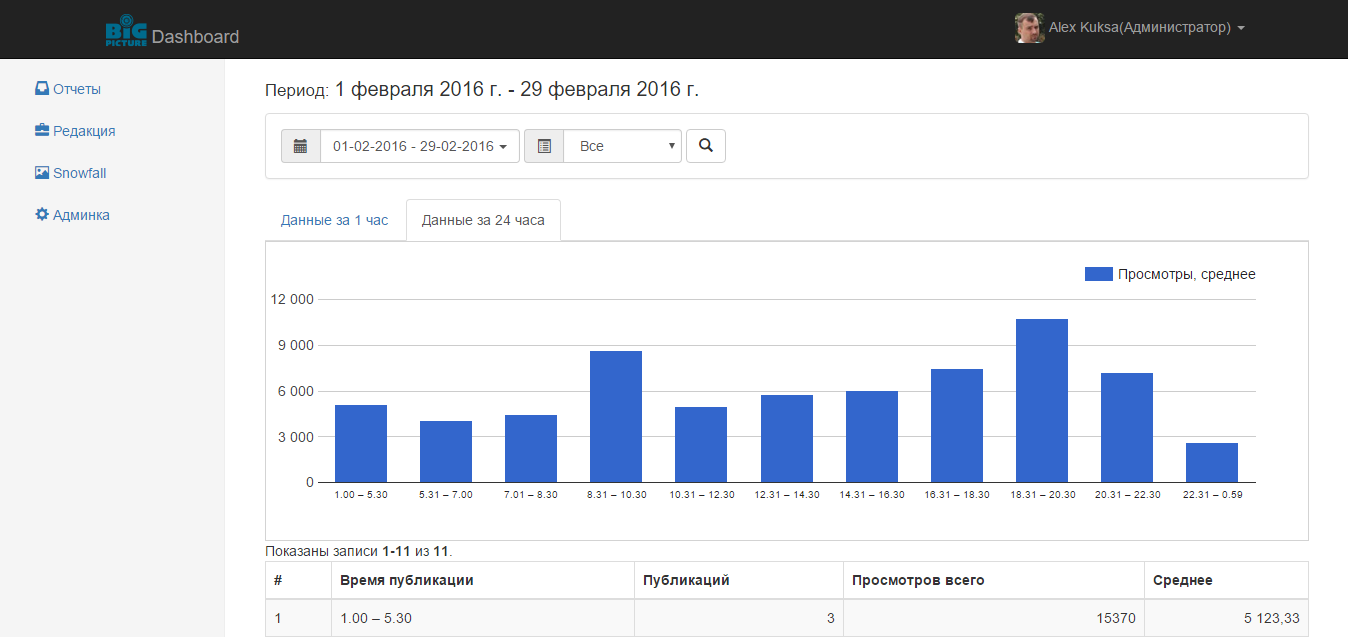Click the 1.00 – 5.30 chart bar
Image resolution: width=1348 pixels, height=637 pixels.
pyautogui.click(x=361, y=444)
